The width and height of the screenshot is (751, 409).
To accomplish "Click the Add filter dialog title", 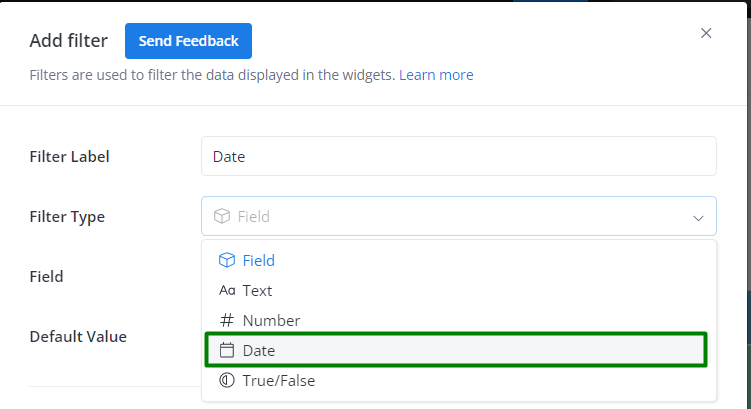I will tap(68, 41).
